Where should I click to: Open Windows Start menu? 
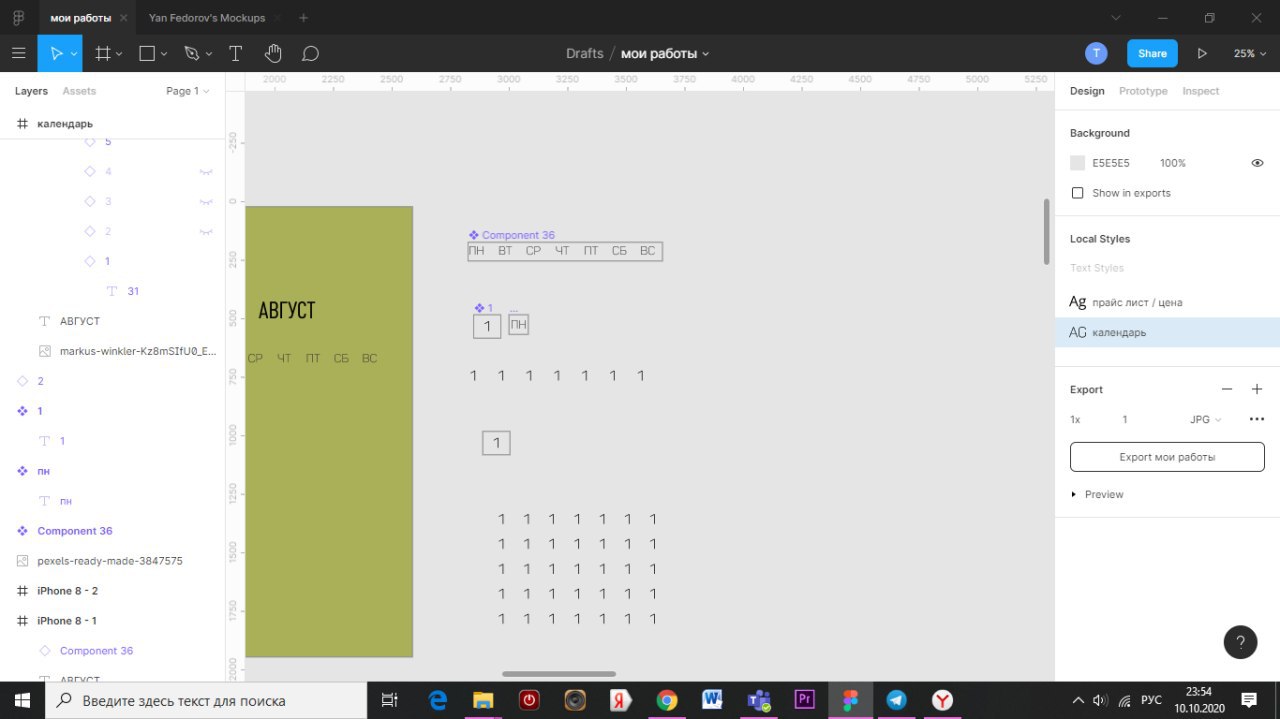pyautogui.click(x=21, y=700)
